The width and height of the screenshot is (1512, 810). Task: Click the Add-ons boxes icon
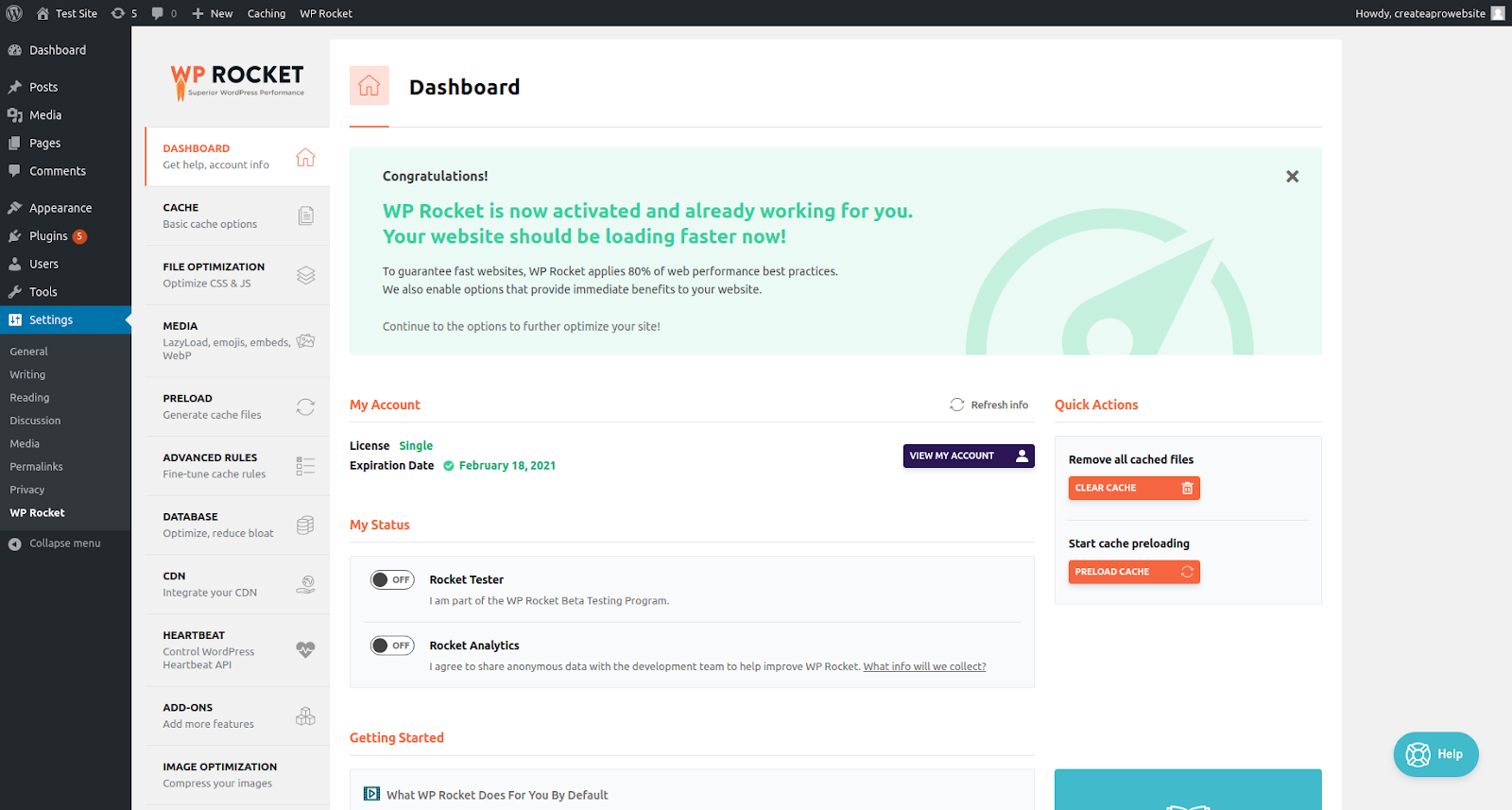305,715
